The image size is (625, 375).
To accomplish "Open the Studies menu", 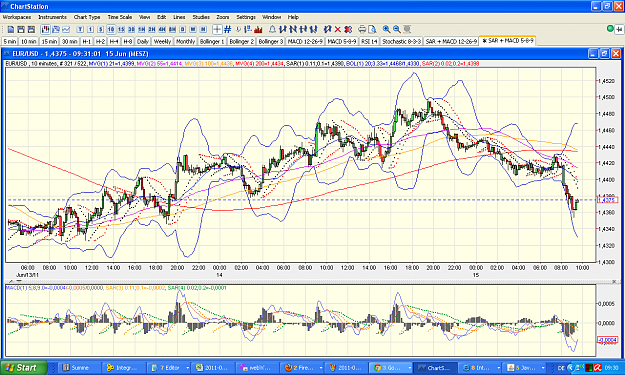I will tap(201, 17).
